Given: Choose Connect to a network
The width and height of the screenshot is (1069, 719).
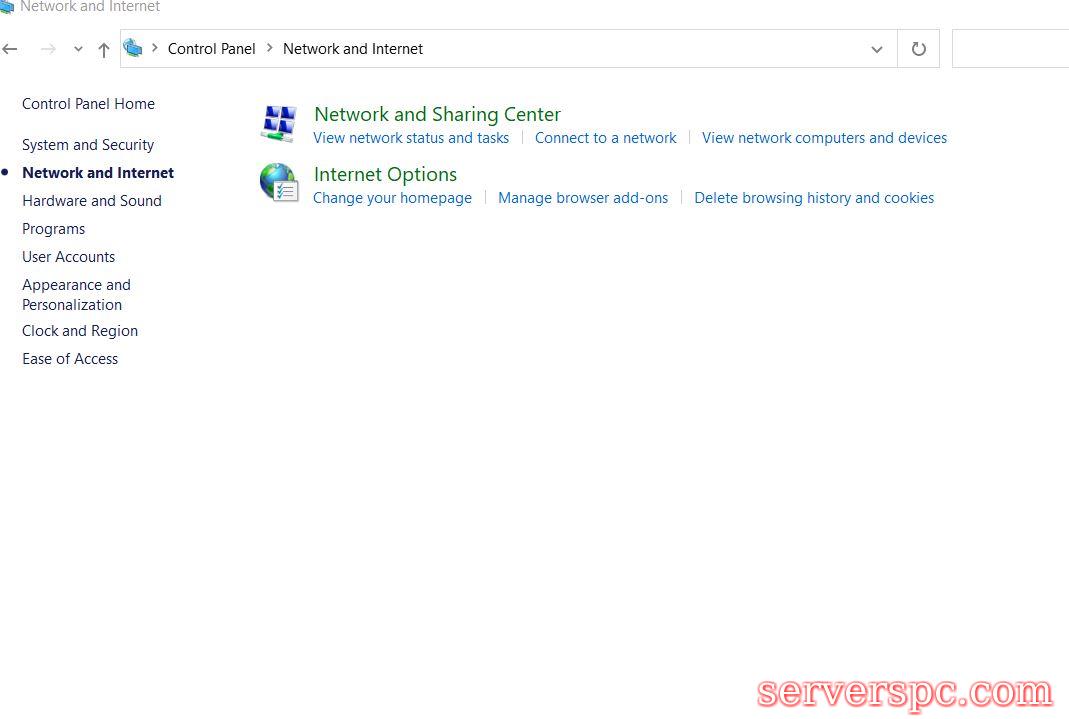Looking at the screenshot, I should 605,138.
